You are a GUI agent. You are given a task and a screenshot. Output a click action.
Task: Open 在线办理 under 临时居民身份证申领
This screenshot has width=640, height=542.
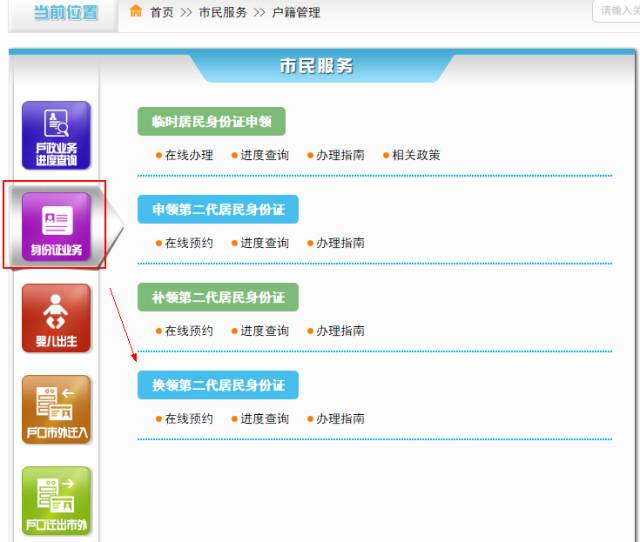coord(189,155)
